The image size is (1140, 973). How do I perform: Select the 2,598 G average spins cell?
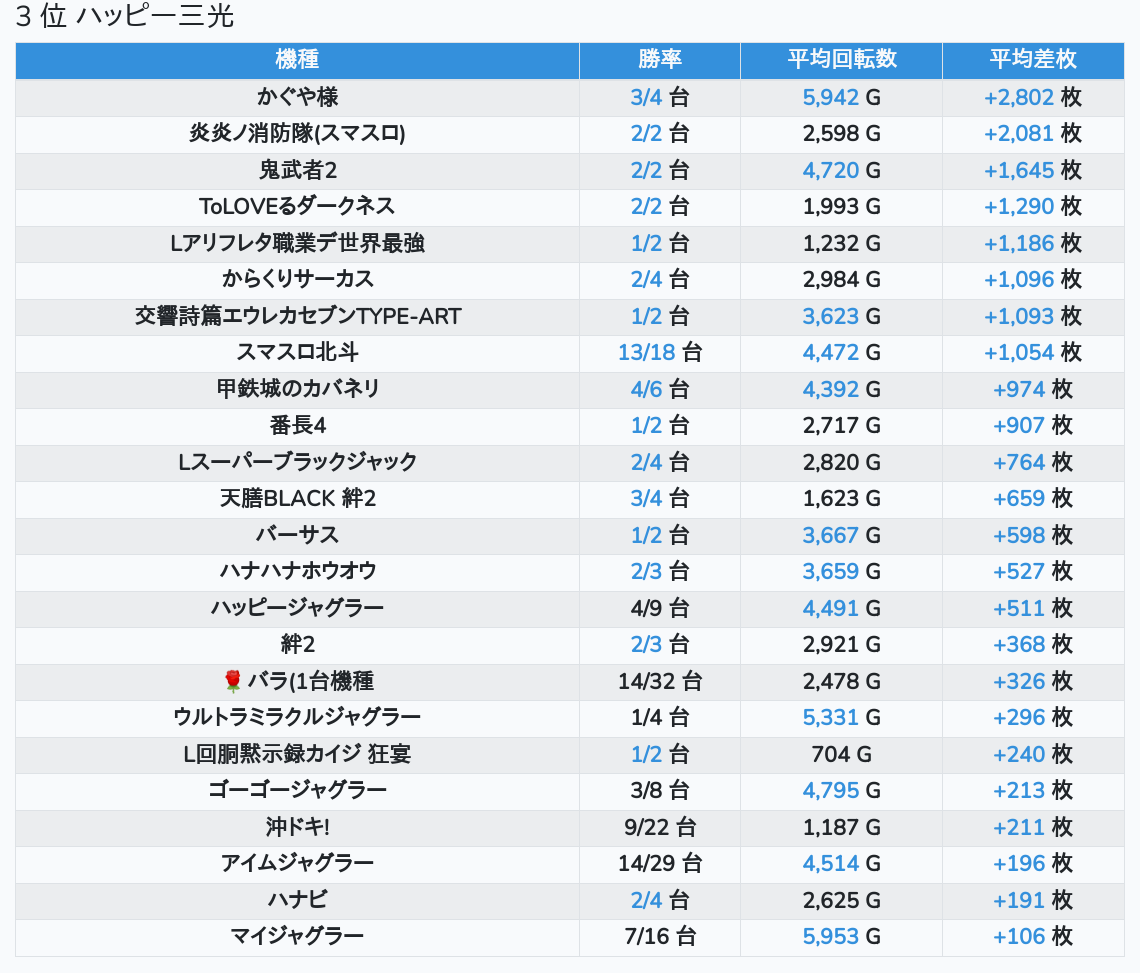coord(841,134)
